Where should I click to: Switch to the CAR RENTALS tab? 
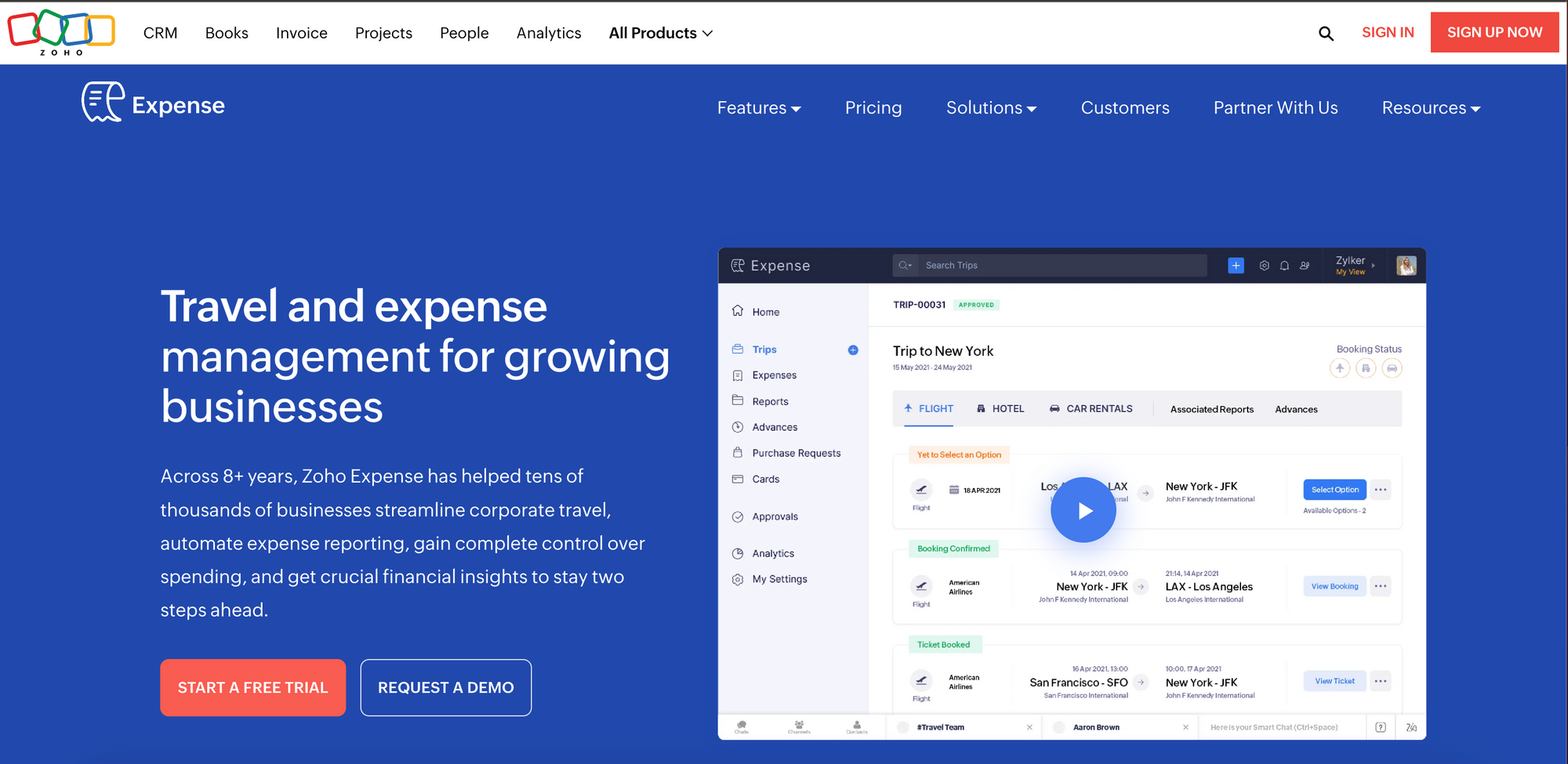pyautogui.click(x=1091, y=409)
